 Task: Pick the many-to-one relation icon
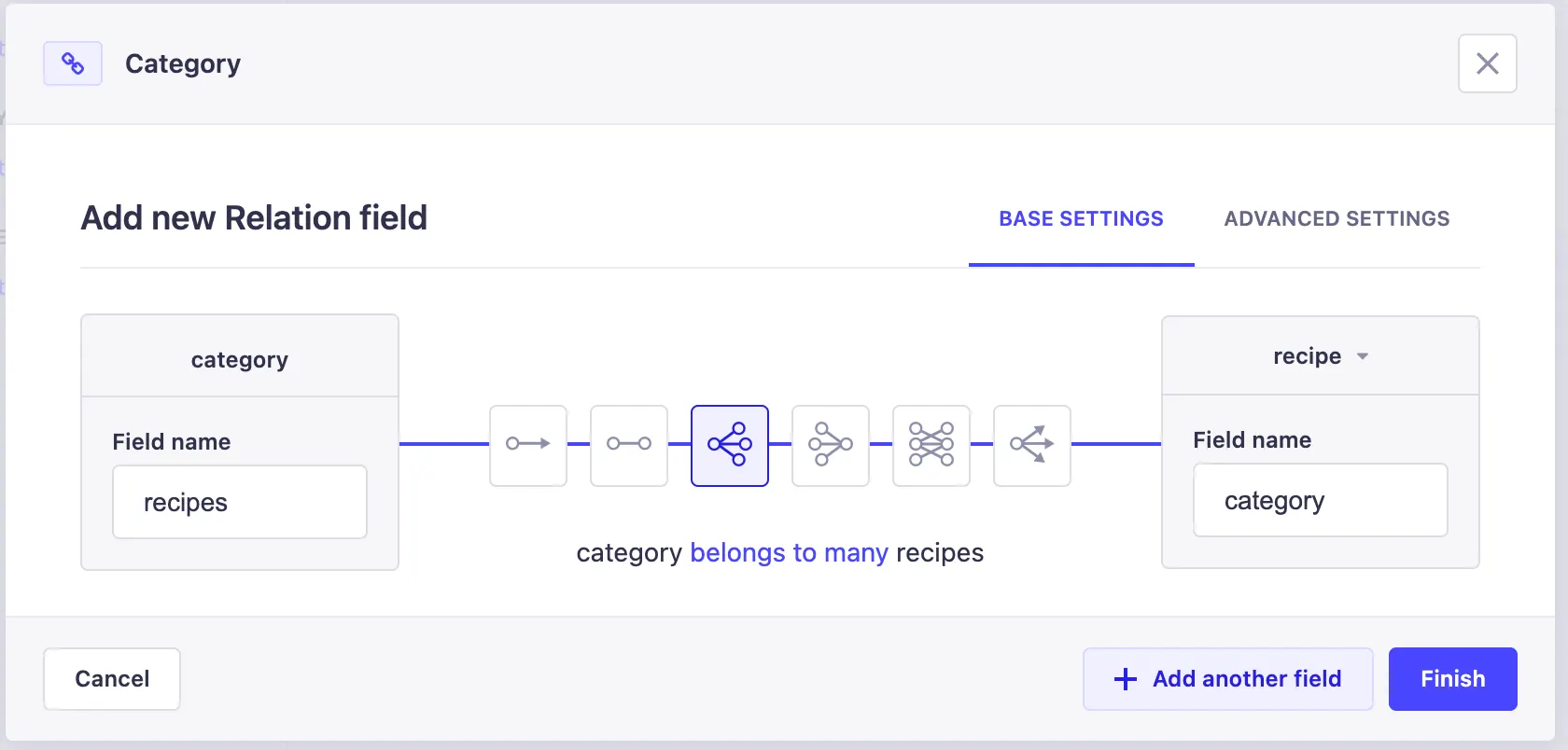point(831,445)
